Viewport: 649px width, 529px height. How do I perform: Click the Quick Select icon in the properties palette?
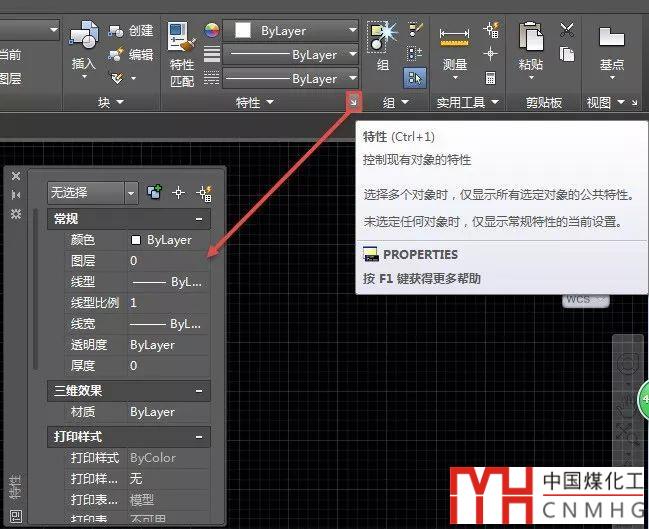click(205, 192)
